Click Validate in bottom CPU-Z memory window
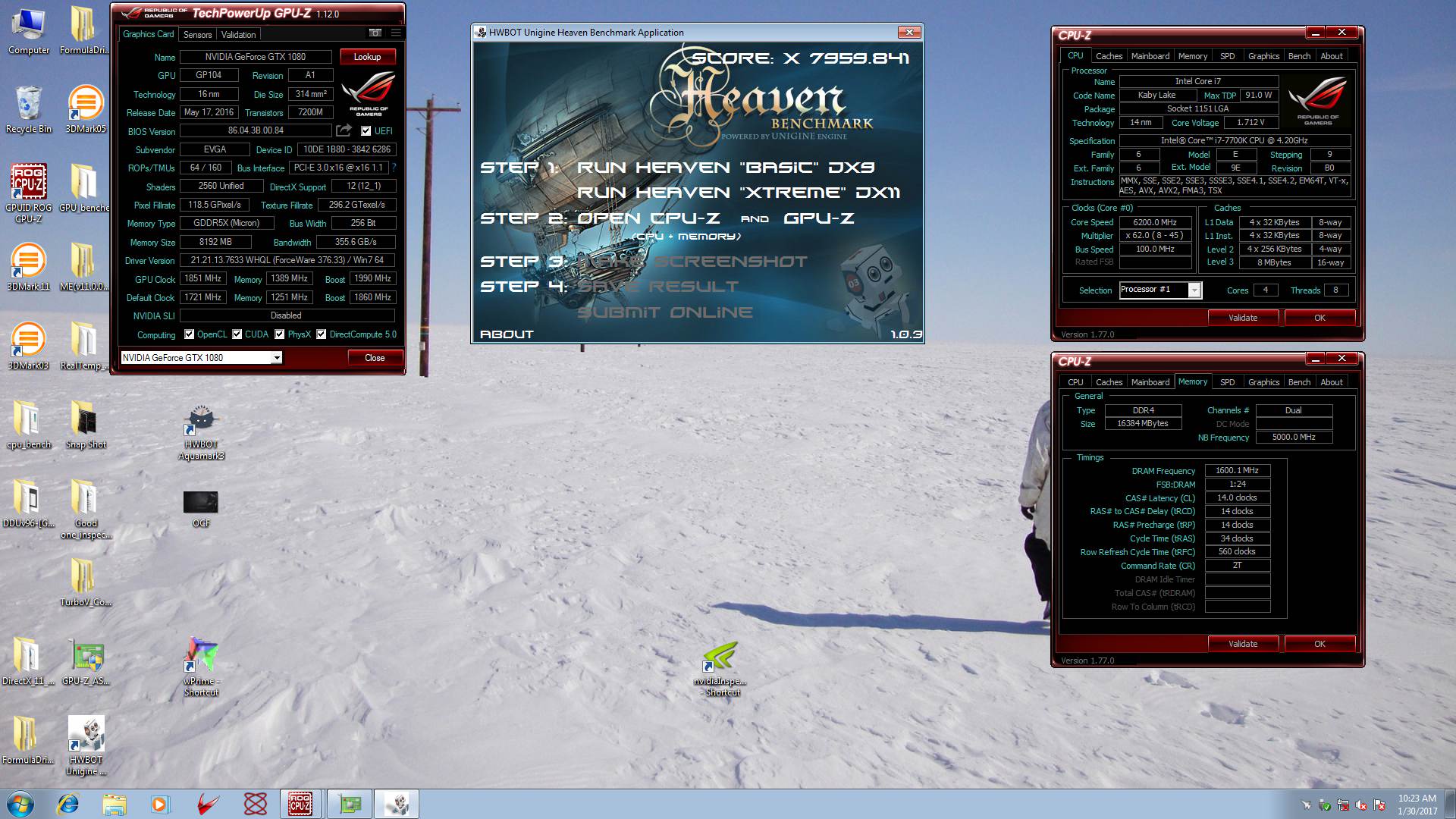The height and width of the screenshot is (819, 1456). pyautogui.click(x=1243, y=644)
